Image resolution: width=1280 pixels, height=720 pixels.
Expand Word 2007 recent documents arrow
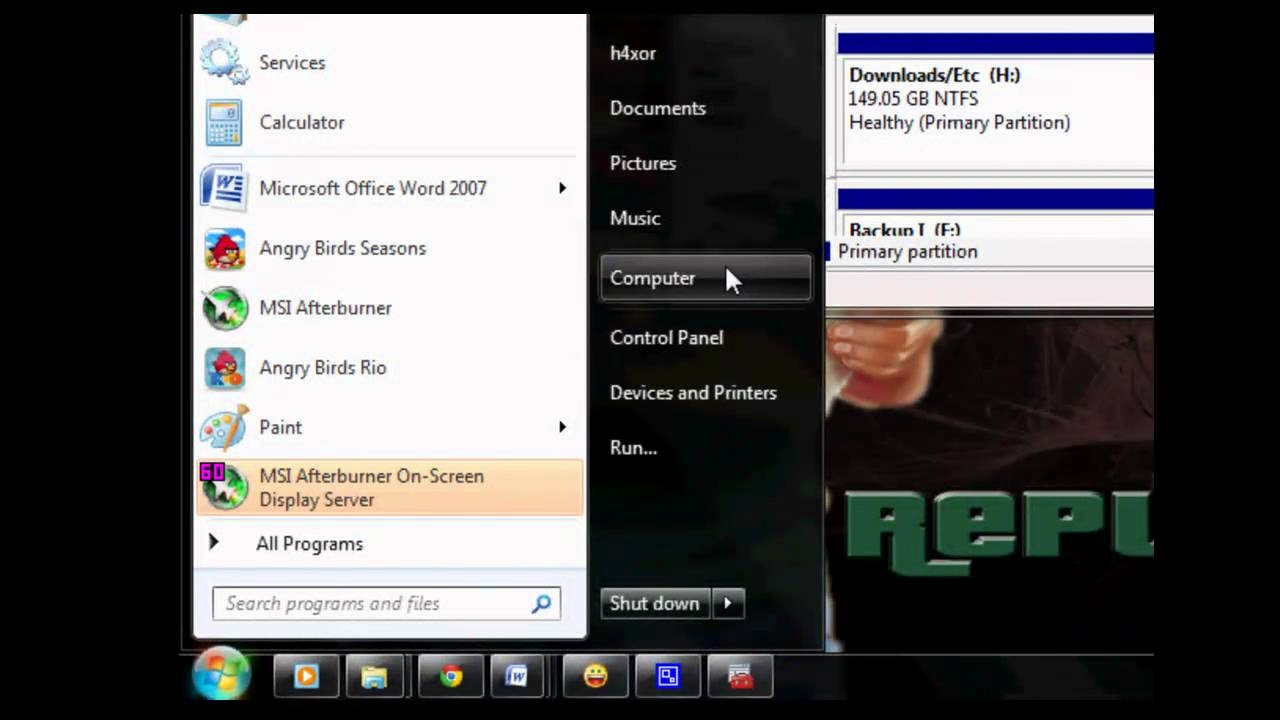pyautogui.click(x=562, y=188)
